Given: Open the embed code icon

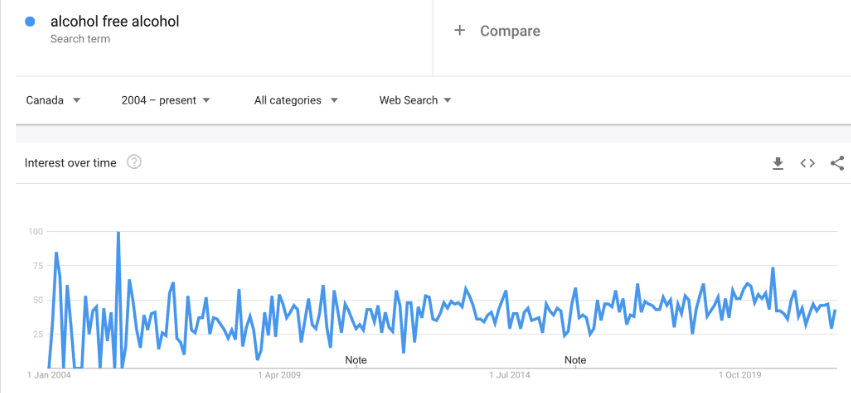Looking at the screenshot, I should 808,163.
